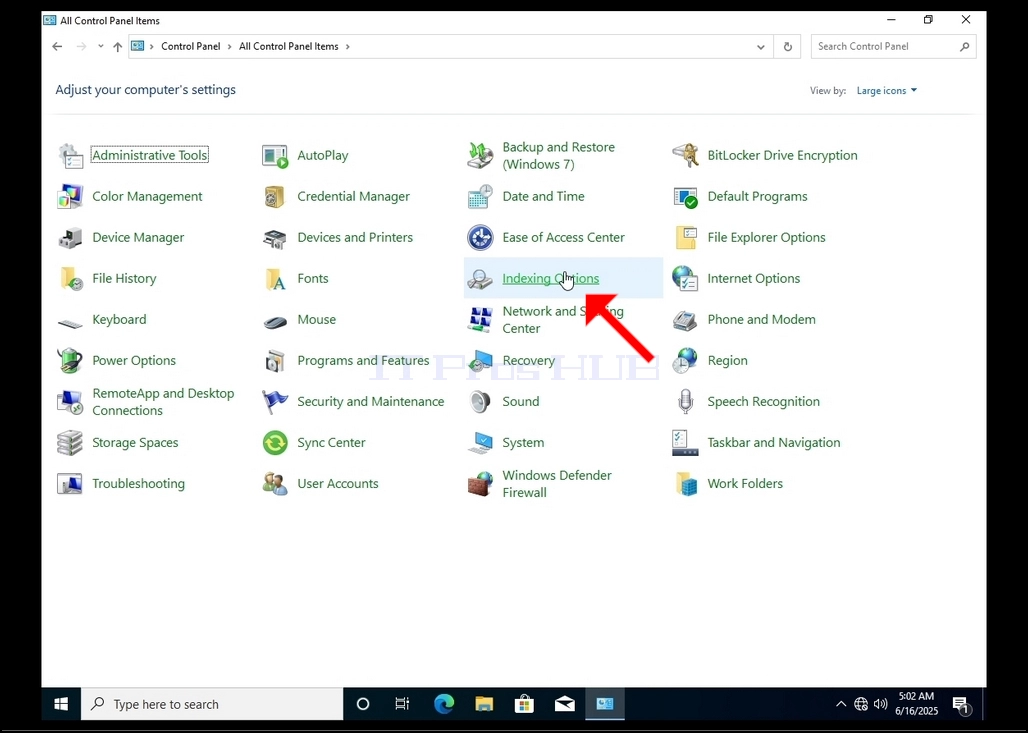Image resolution: width=1028 pixels, height=733 pixels.
Task: Expand the chevron after Control Panel breadcrumb
Action: coord(229,47)
